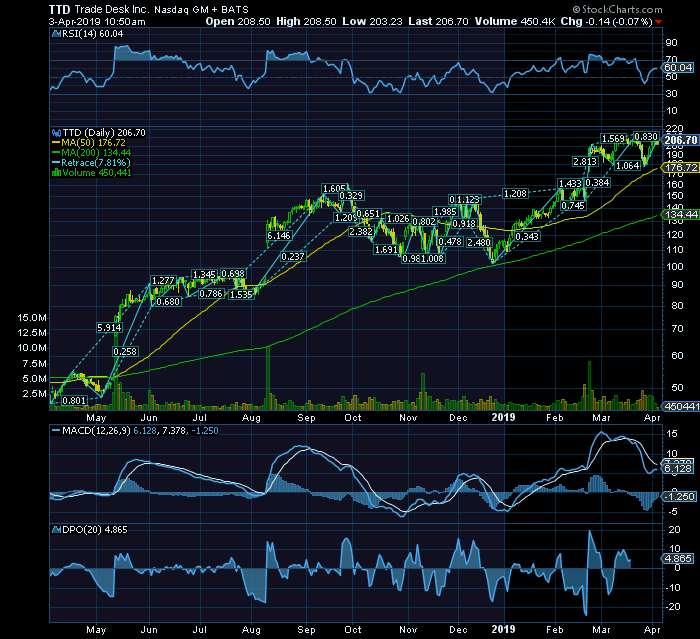This screenshot has width=700, height=639.
Task: Click the 0.237 retrace label
Action: (293, 257)
